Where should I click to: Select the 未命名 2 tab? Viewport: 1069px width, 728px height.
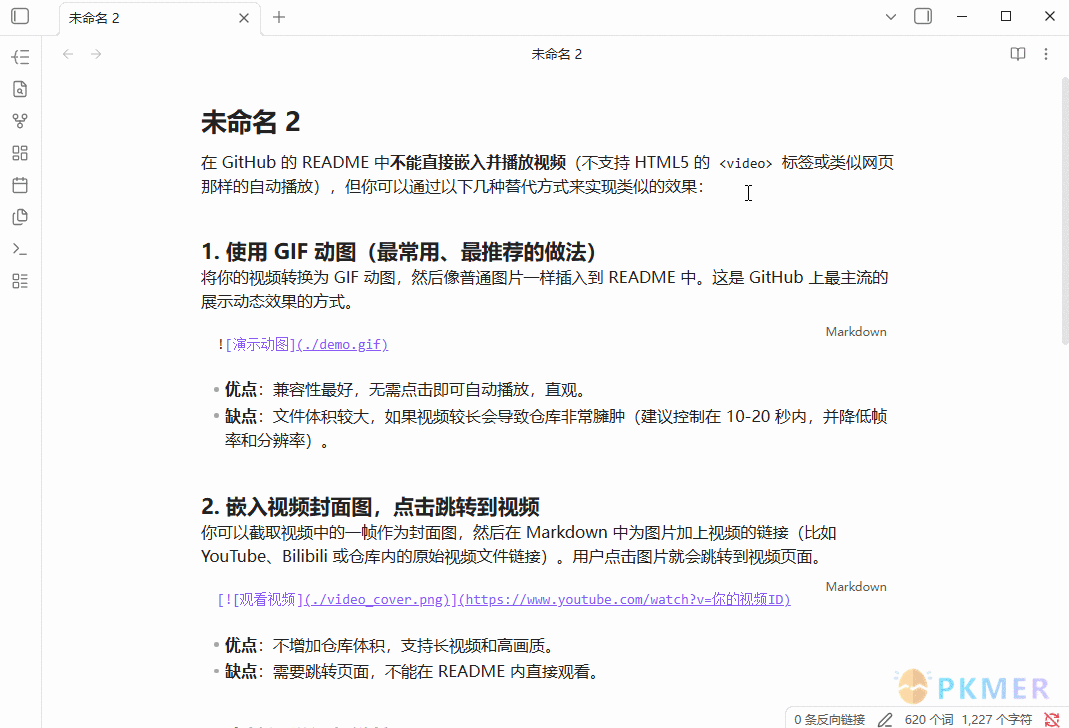160,18
